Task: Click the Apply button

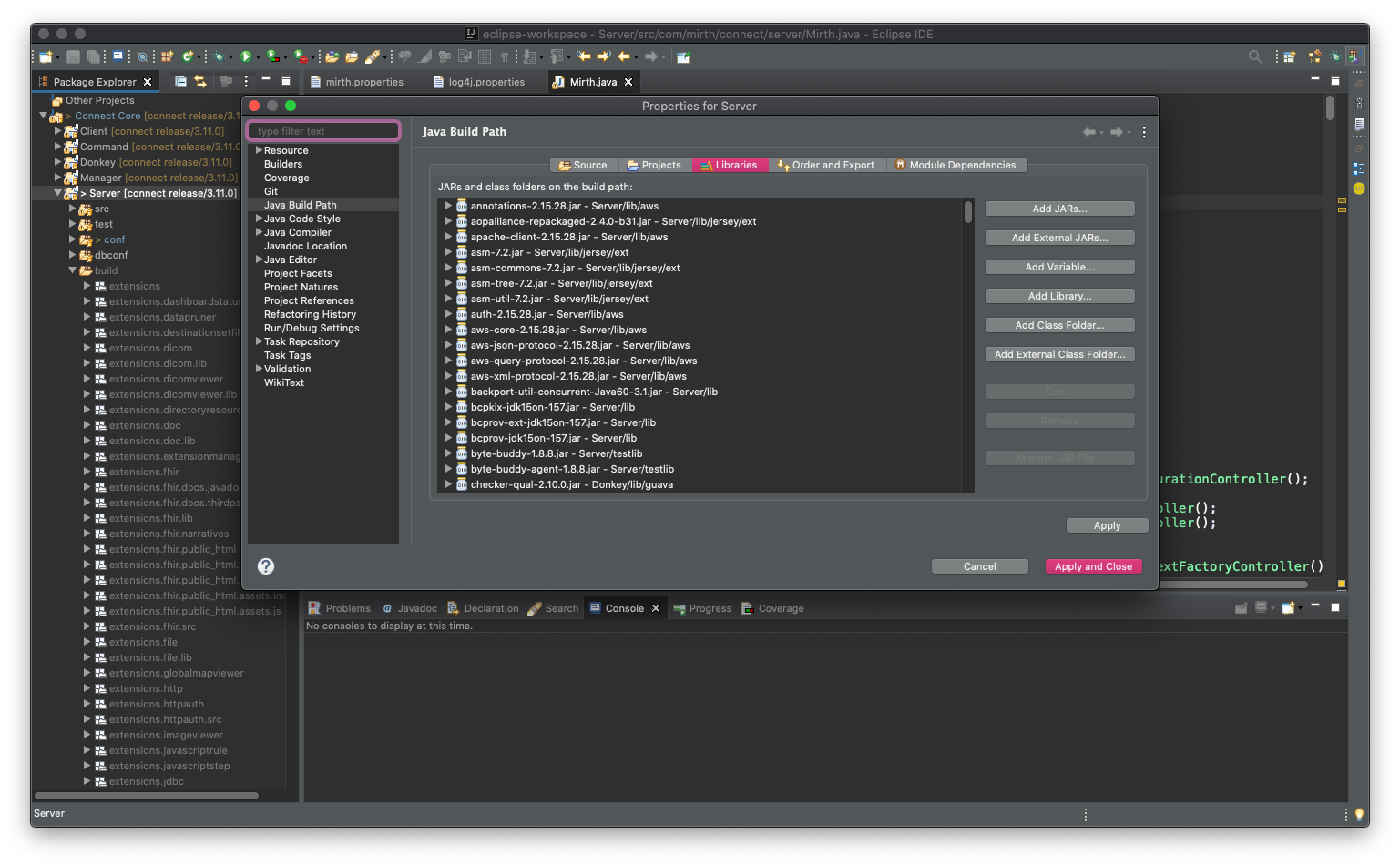Action: coord(1107,525)
